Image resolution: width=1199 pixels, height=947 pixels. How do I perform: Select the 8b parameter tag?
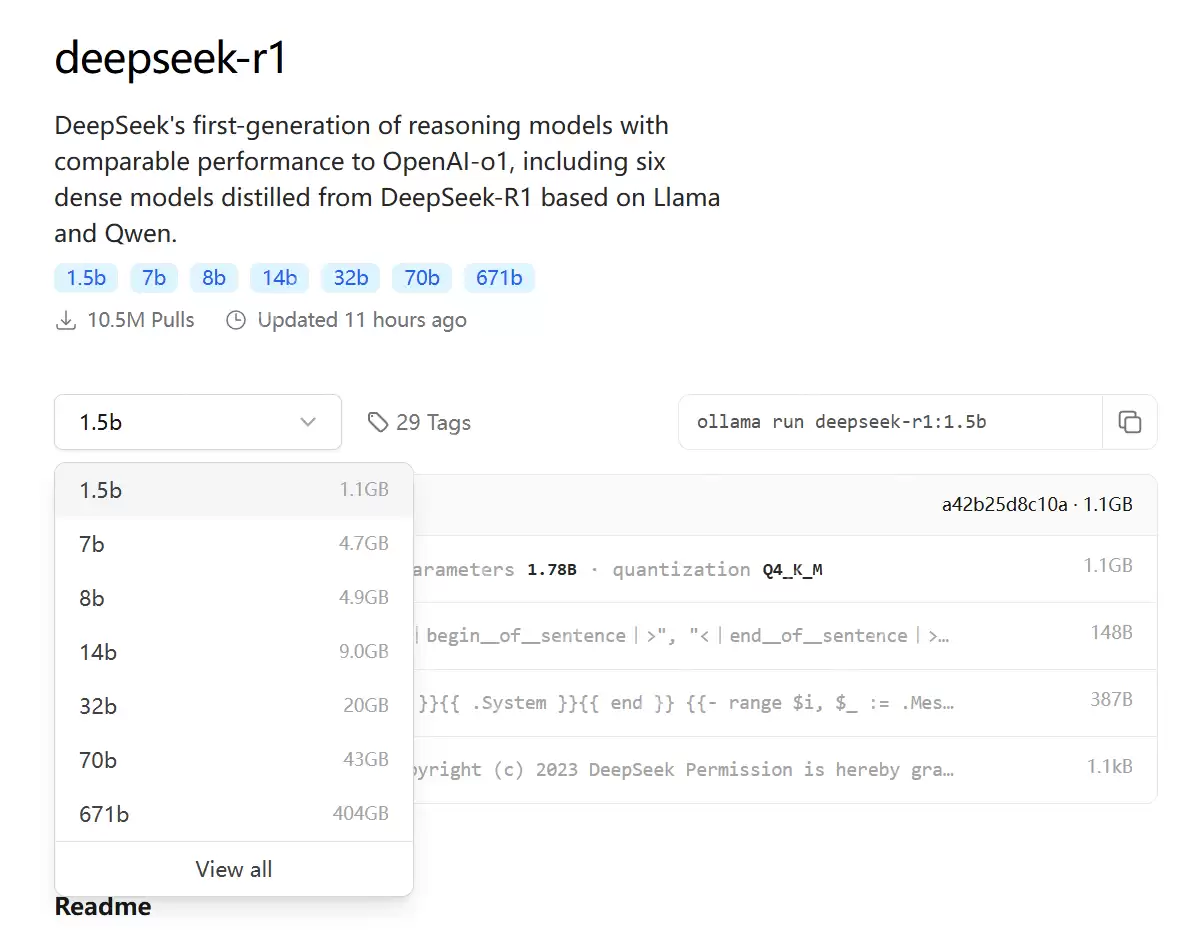tap(213, 278)
